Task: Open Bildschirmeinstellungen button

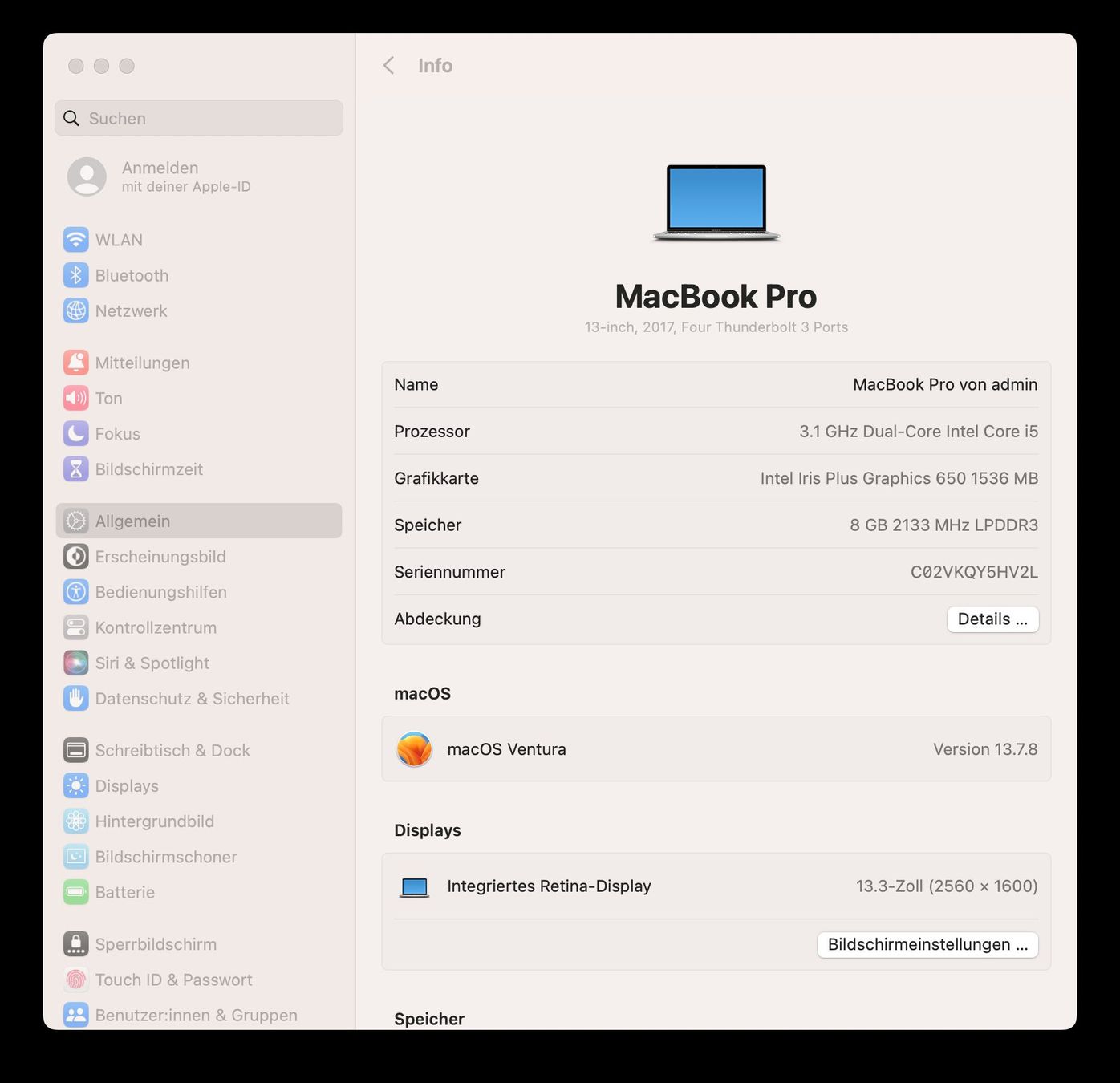Action: pyautogui.click(x=927, y=944)
